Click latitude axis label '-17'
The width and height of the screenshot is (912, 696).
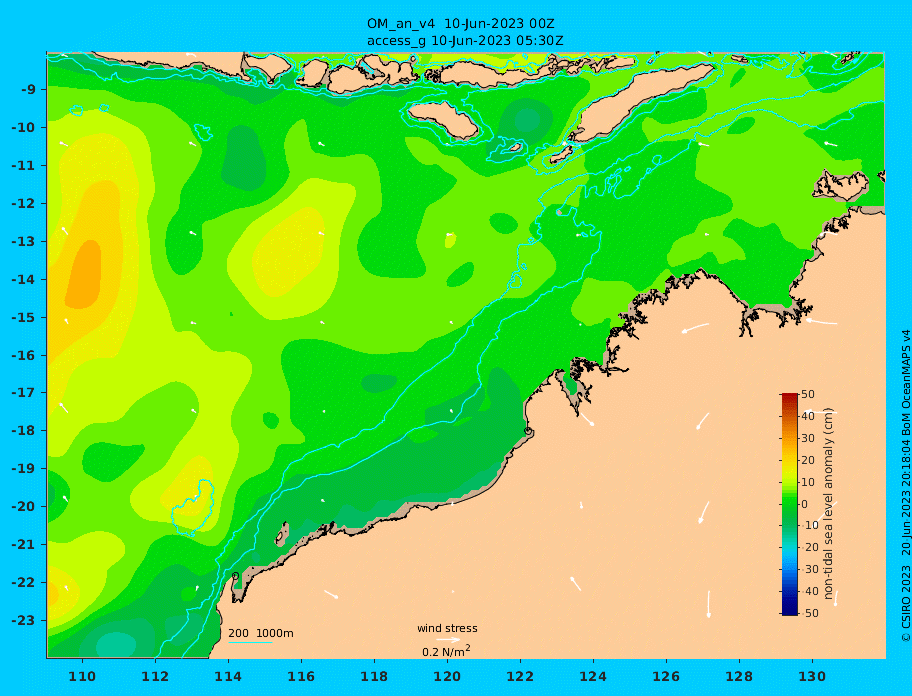tap(23, 393)
